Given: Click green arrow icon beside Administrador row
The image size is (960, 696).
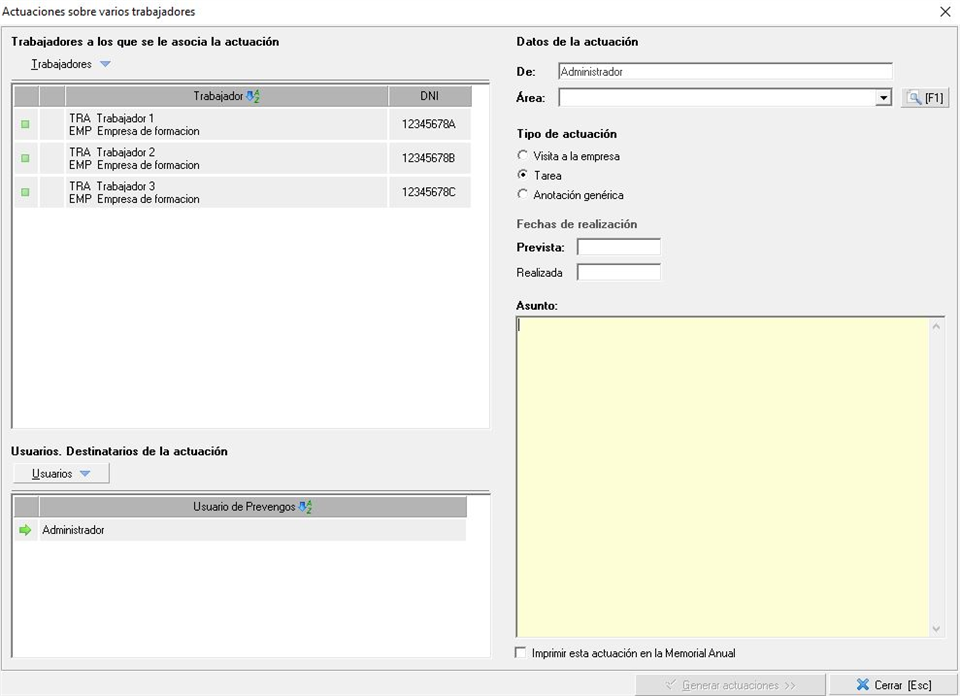Looking at the screenshot, I should coord(26,530).
